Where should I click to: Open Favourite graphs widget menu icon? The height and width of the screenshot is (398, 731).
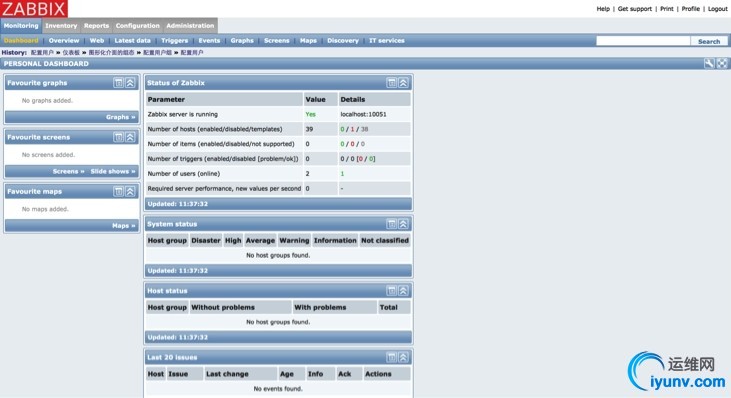(x=118, y=83)
